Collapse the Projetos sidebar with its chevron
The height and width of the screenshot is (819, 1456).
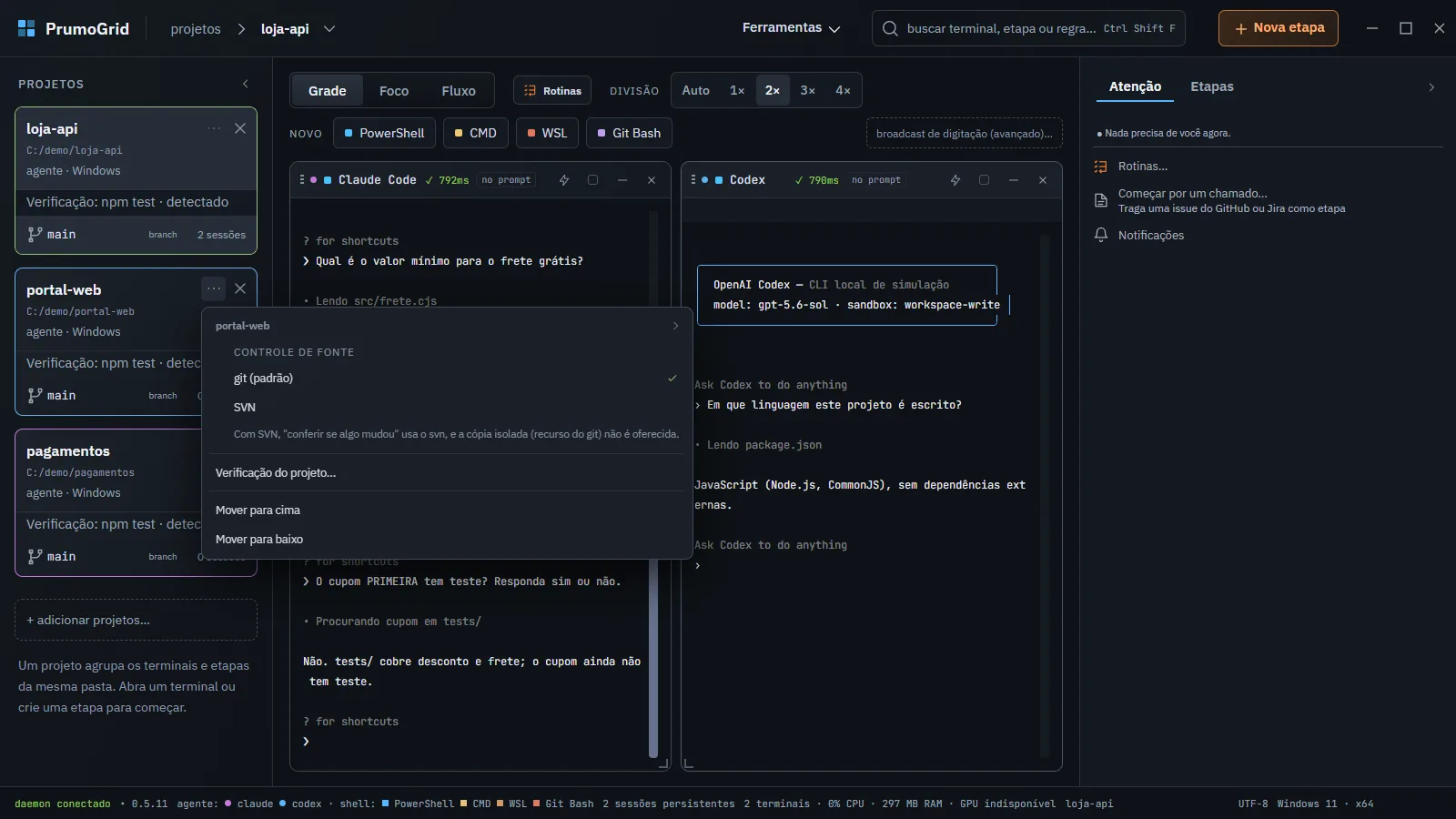click(x=246, y=84)
